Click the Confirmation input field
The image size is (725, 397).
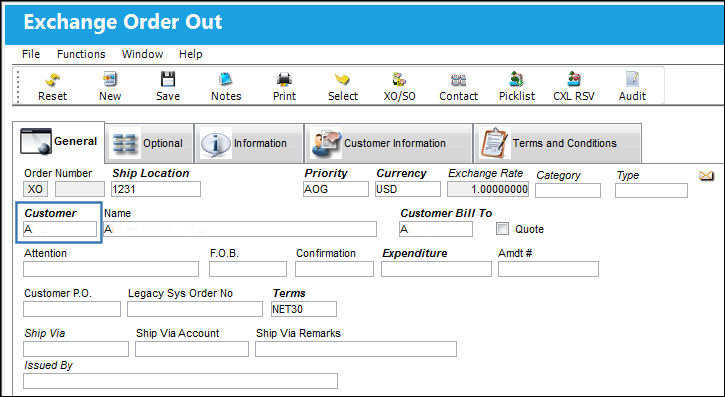[x=334, y=269]
